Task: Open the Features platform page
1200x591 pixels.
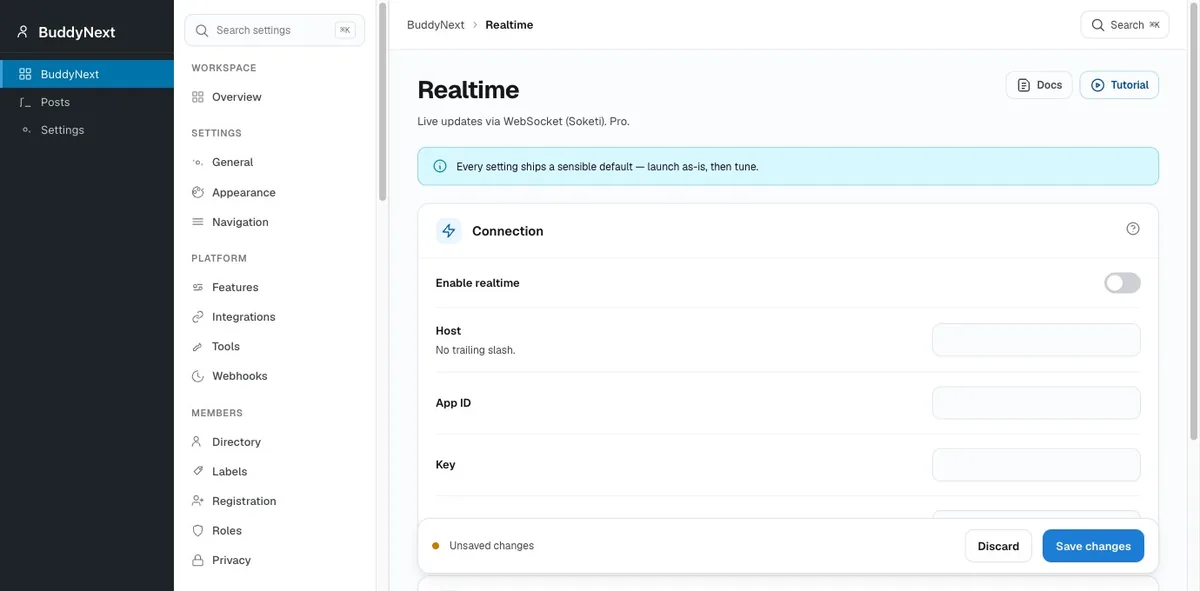Action: 275,287
